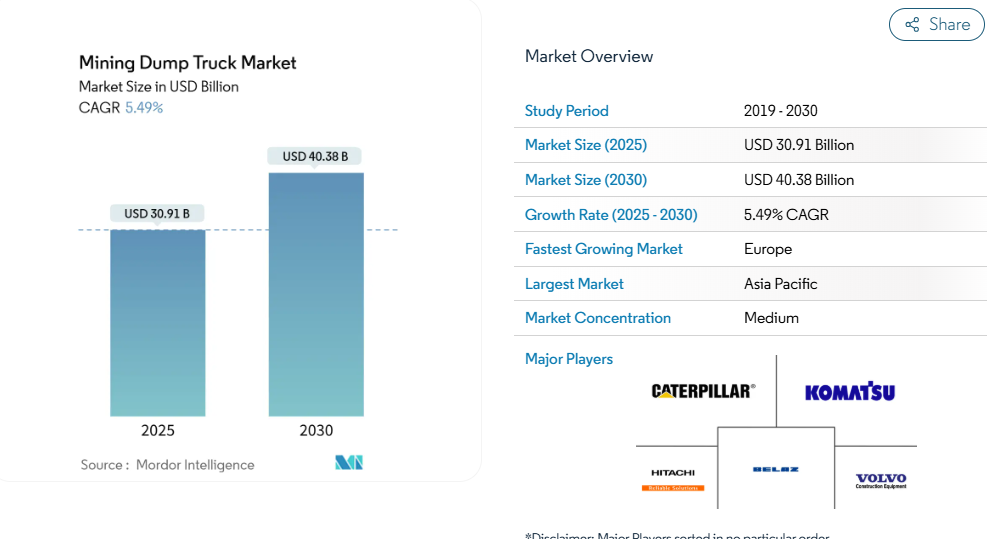The image size is (987, 539).
Task: Click Growth Rate (2025 - 2030) label
Action: coord(611,215)
